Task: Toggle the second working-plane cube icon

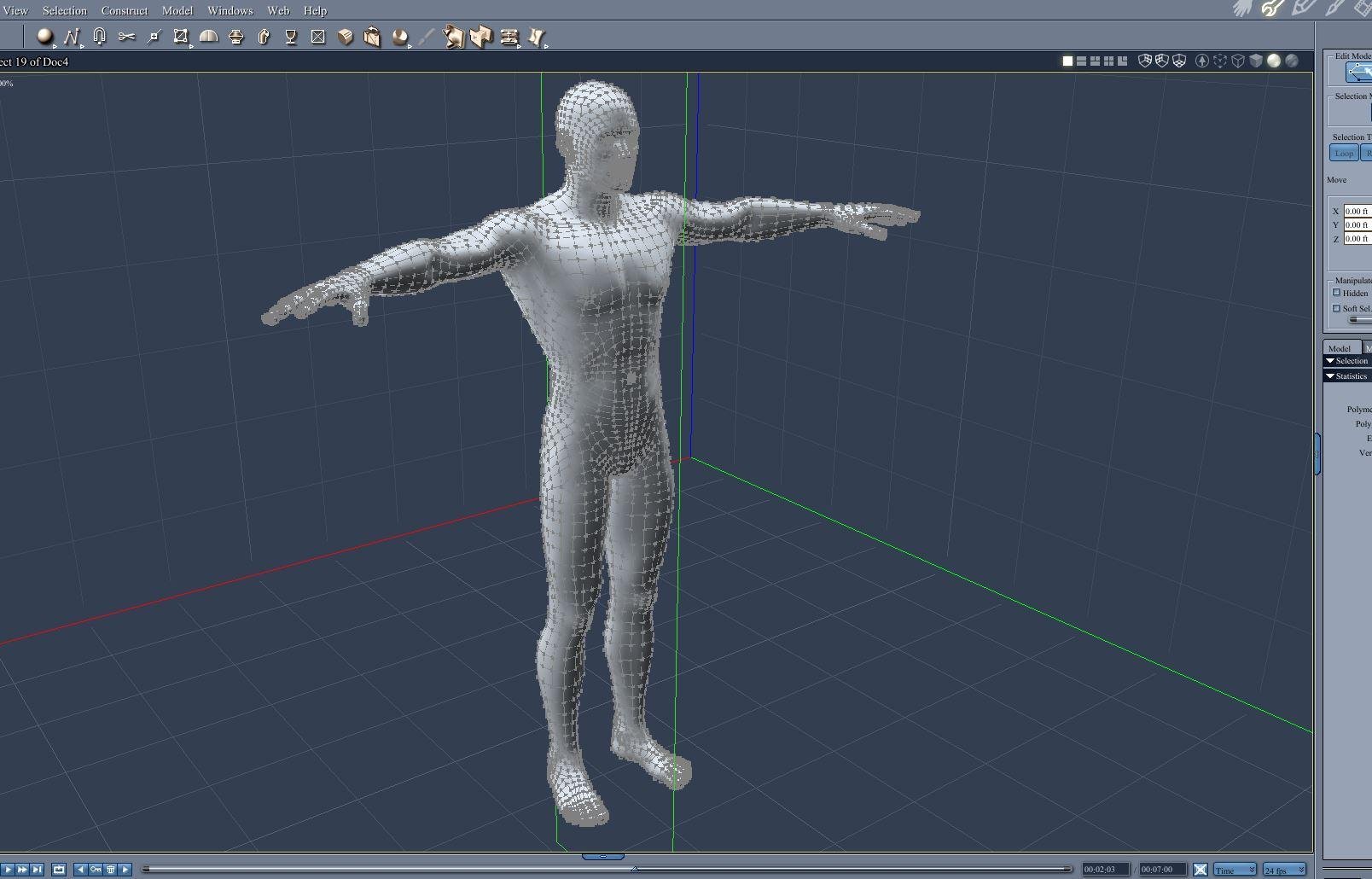Action: pos(1162,61)
